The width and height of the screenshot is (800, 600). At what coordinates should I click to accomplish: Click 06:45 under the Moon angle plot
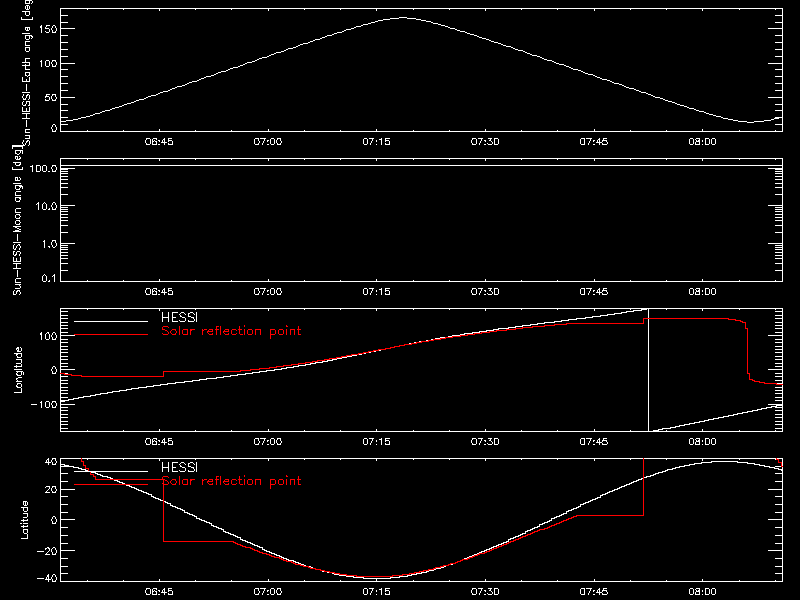159,292
